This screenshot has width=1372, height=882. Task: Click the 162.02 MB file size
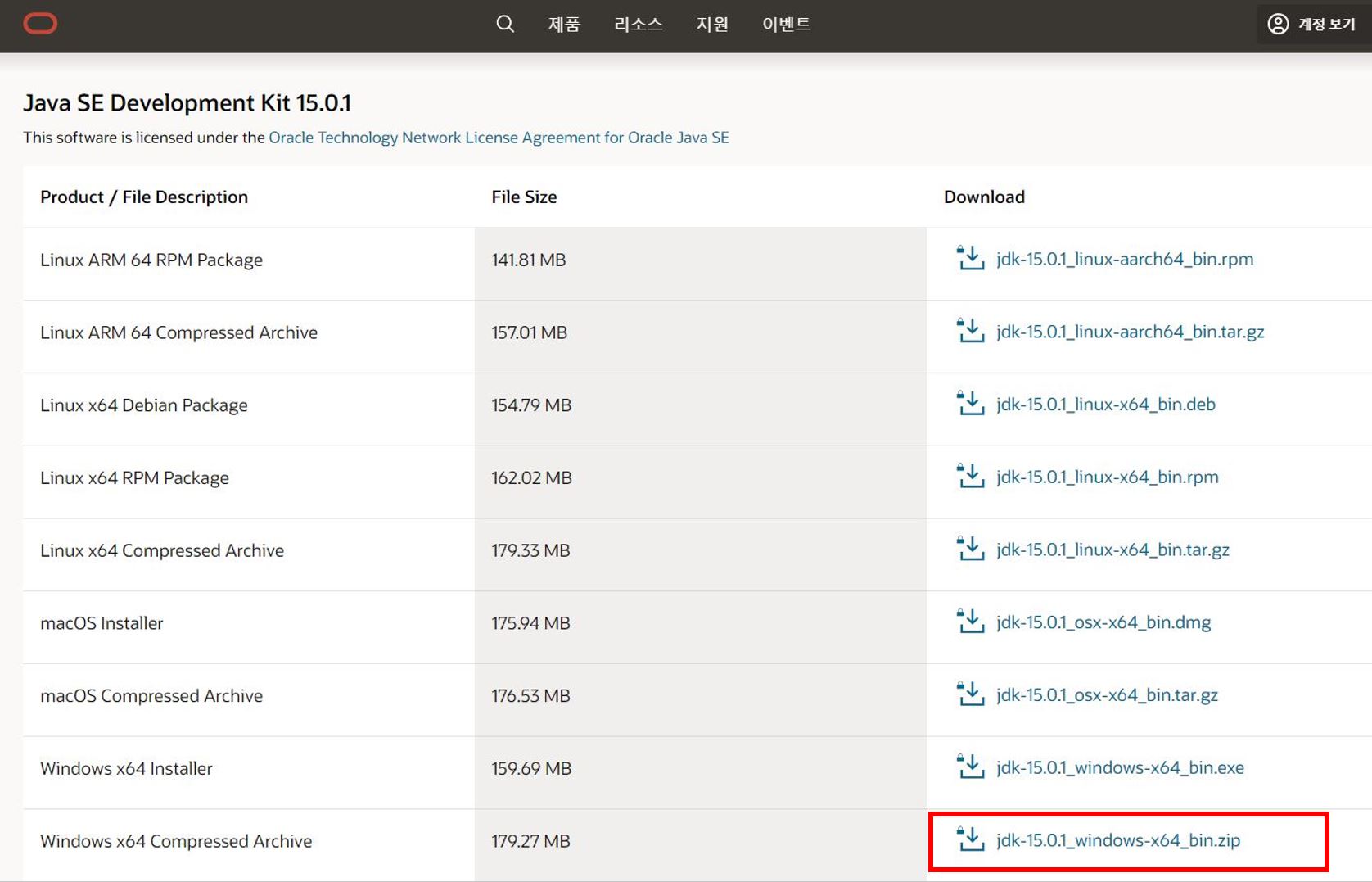(x=531, y=477)
